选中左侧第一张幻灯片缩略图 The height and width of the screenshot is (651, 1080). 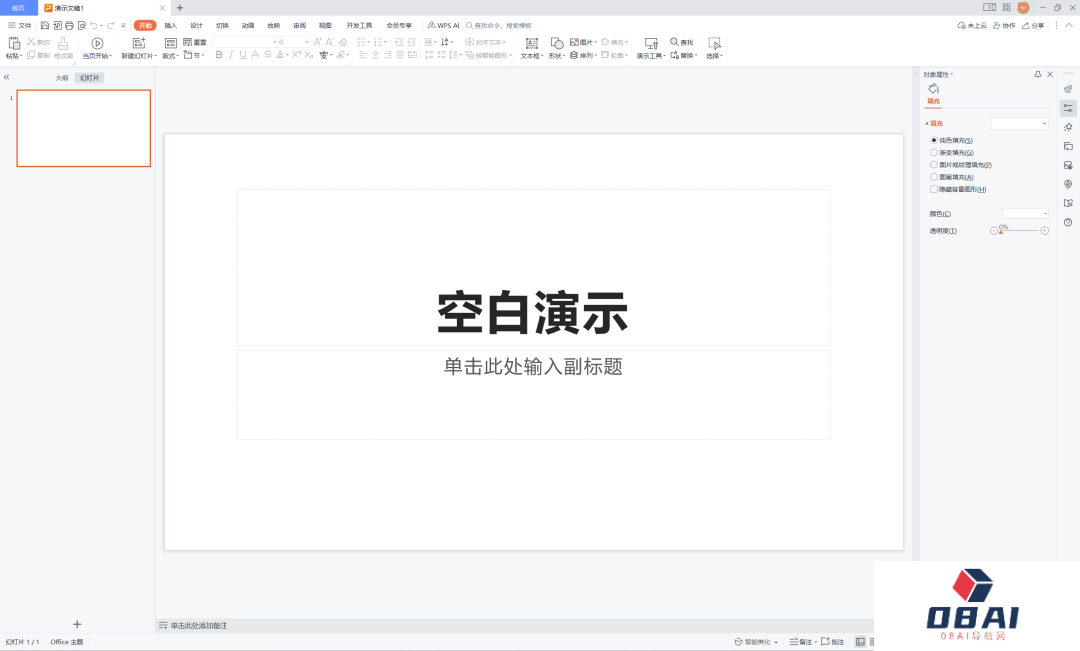click(x=83, y=128)
